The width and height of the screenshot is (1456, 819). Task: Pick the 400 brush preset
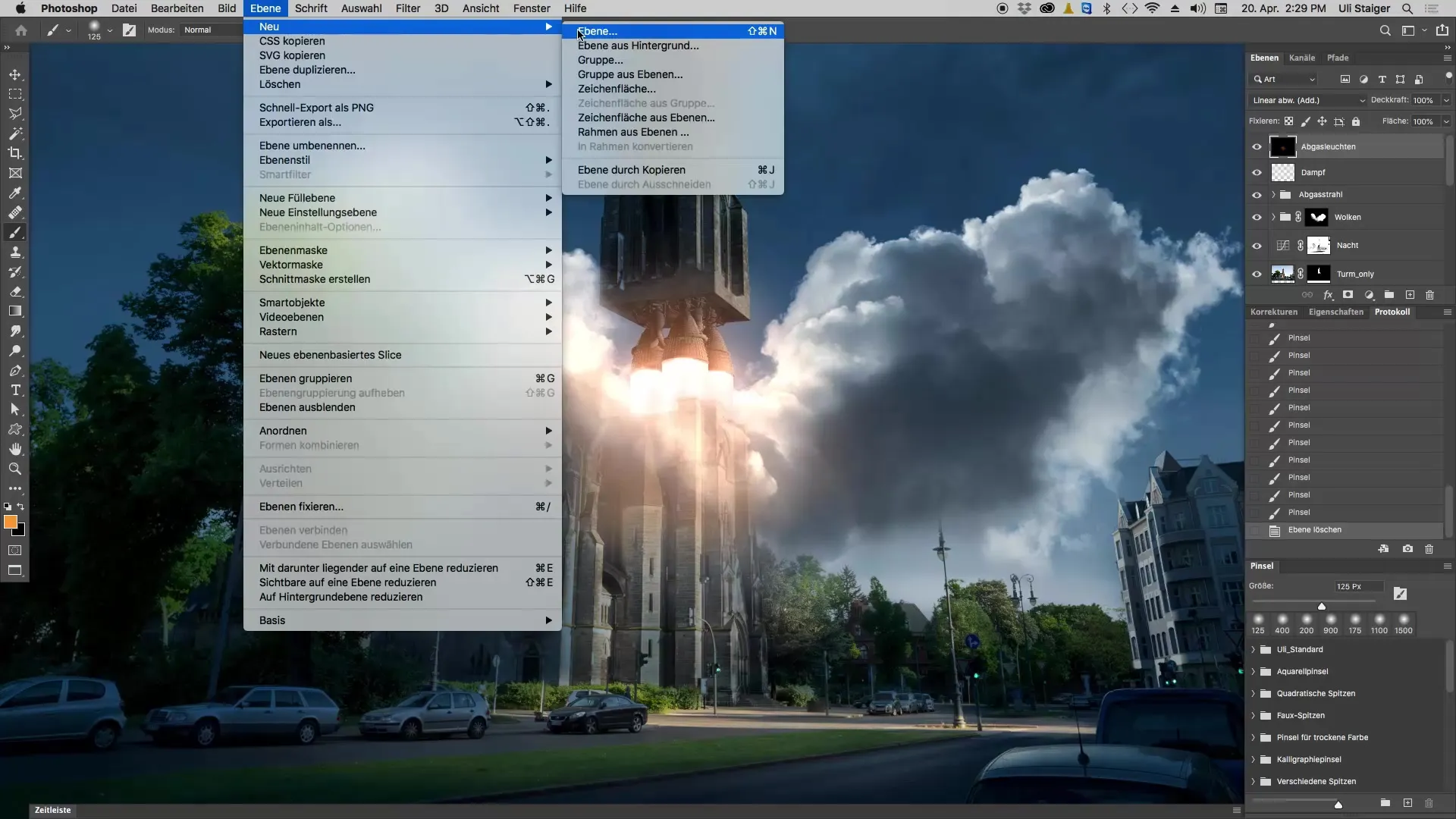click(1282, 624)
